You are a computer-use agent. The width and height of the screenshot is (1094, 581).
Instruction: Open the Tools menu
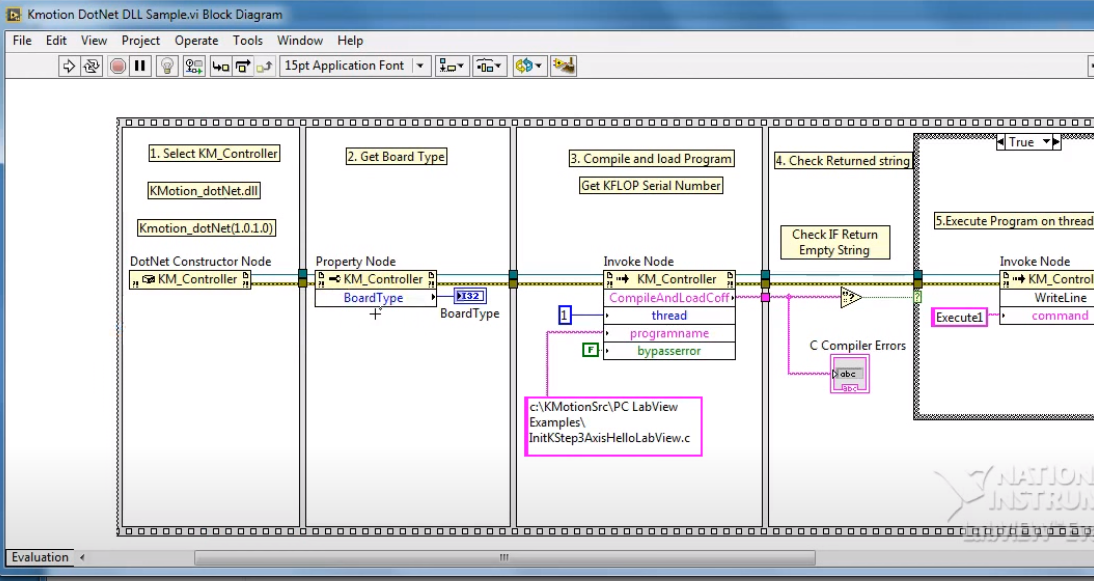(247, 41)
